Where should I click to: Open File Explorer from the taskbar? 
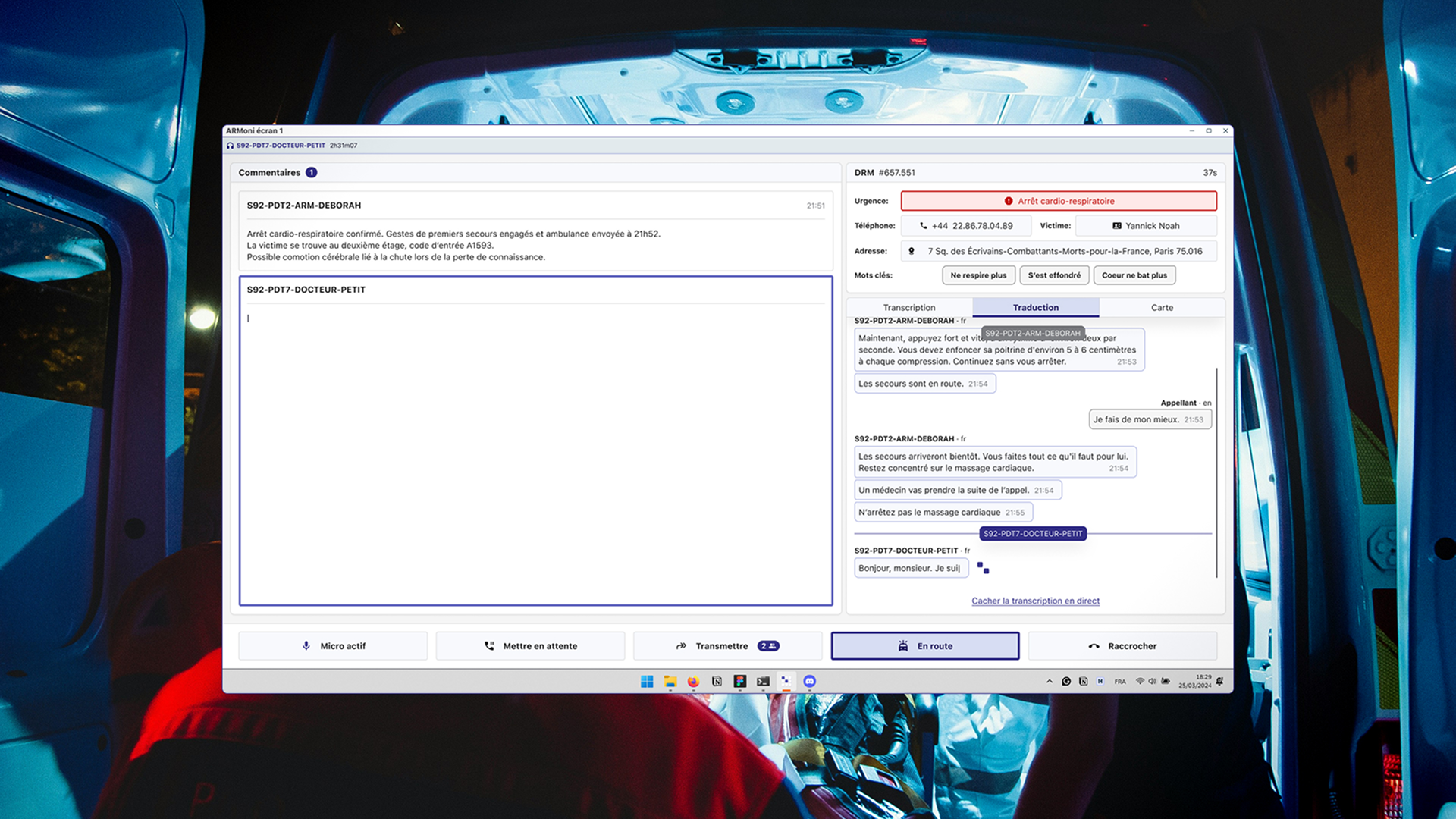point(670,682)
